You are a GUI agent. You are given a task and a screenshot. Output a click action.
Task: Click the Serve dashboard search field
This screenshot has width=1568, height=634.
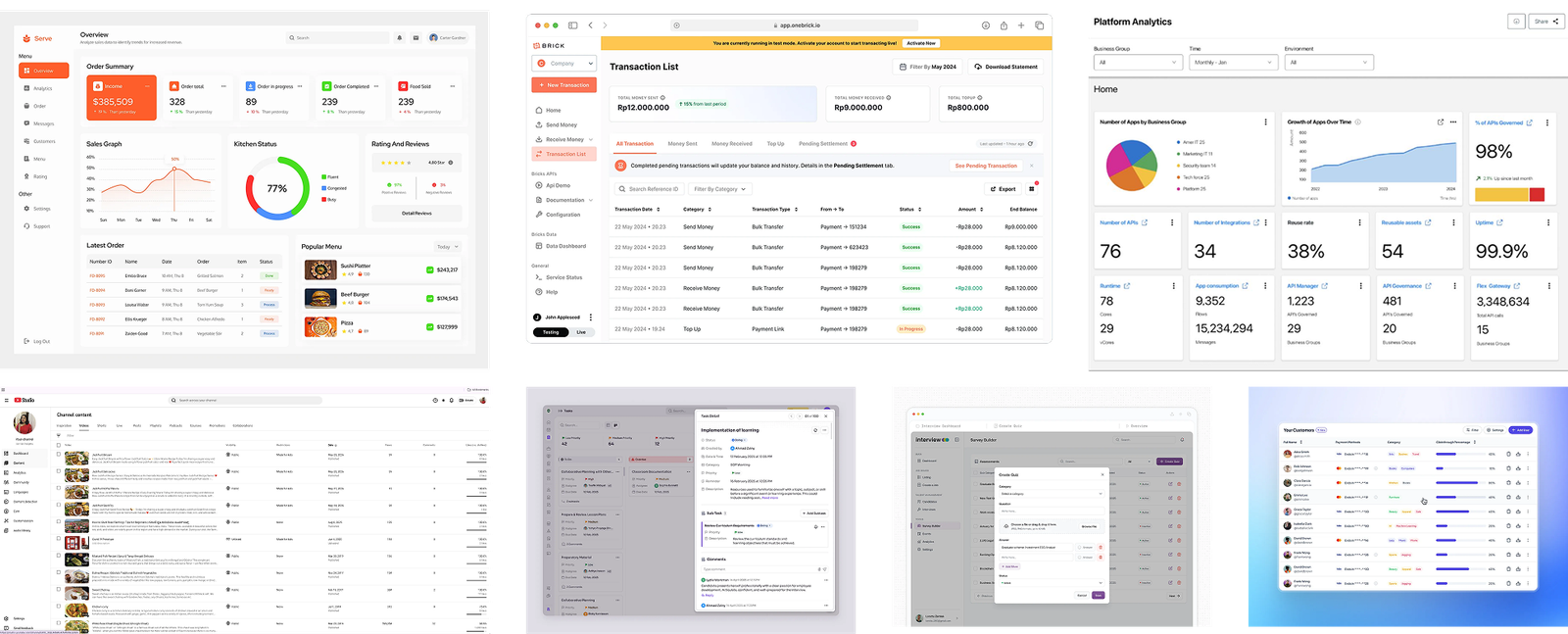click(x=338, y=37)
